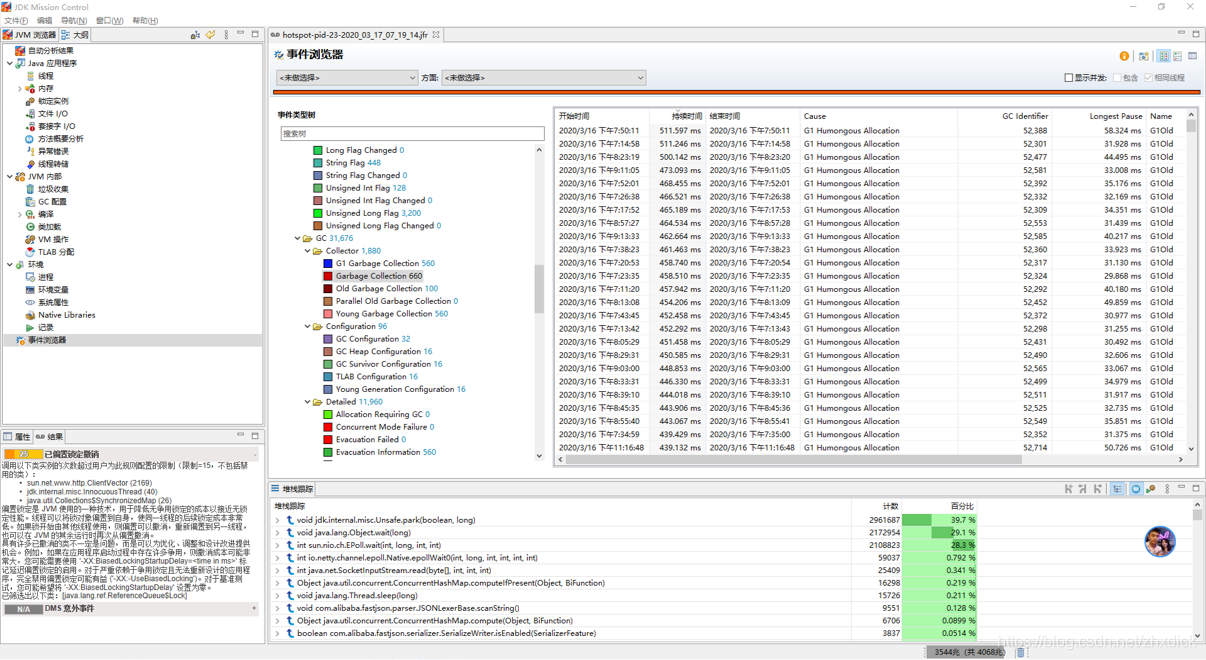Switch to the 属性 tab
The image size is (1206, 660).
click(x=17, y=437)
